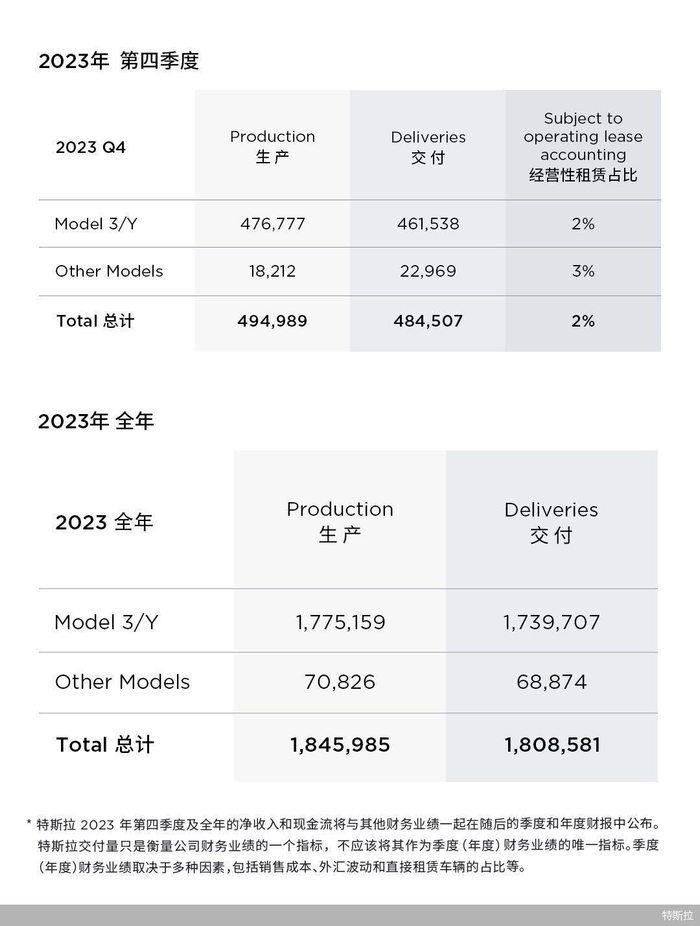The height and width of the screenshot is (926, 700).
Task: Select the "2023 Q4" table header cell
Action: (91, 147)
